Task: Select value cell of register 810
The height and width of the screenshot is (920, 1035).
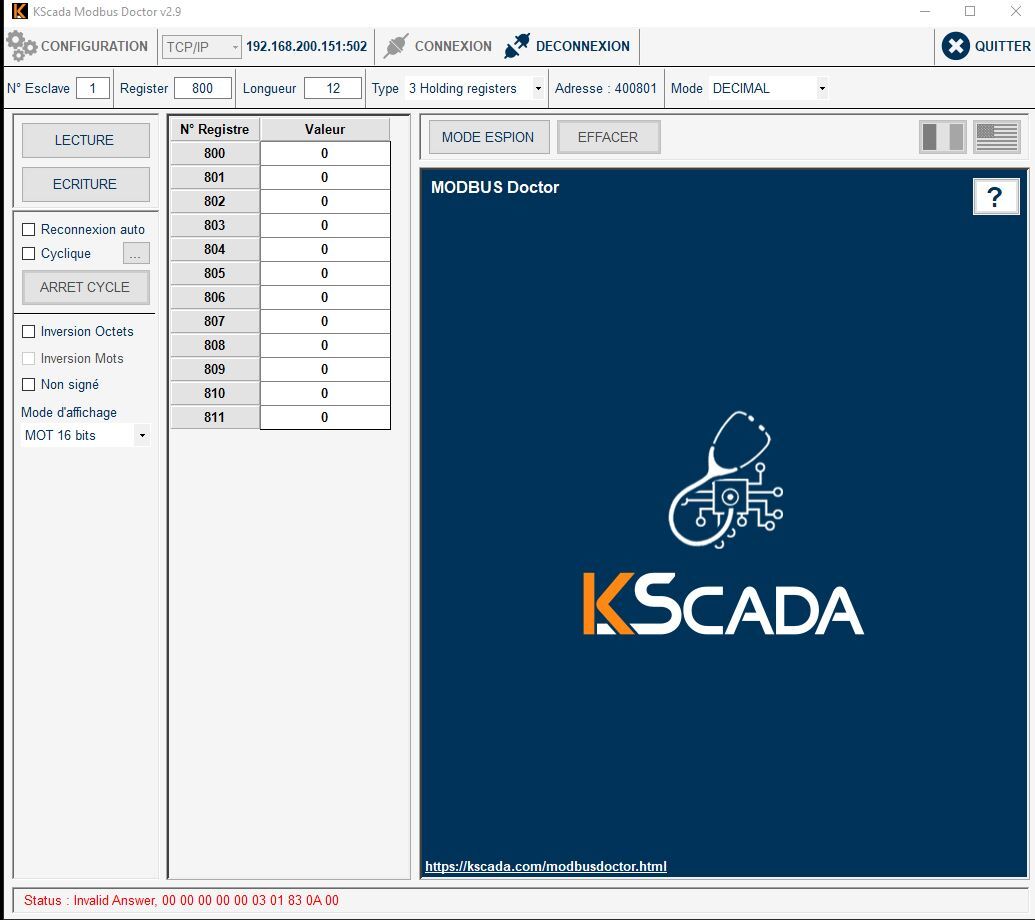Action: 325,393
